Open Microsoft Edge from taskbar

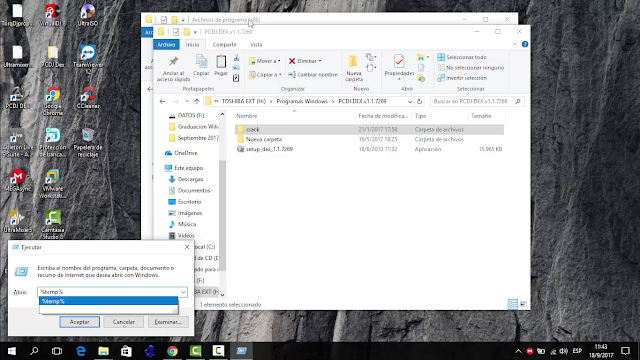point(81,351)
